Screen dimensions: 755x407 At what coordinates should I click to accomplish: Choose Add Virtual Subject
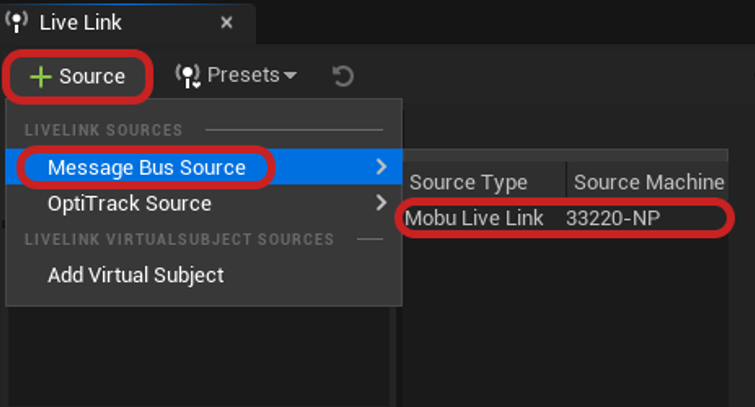[135, 274]
